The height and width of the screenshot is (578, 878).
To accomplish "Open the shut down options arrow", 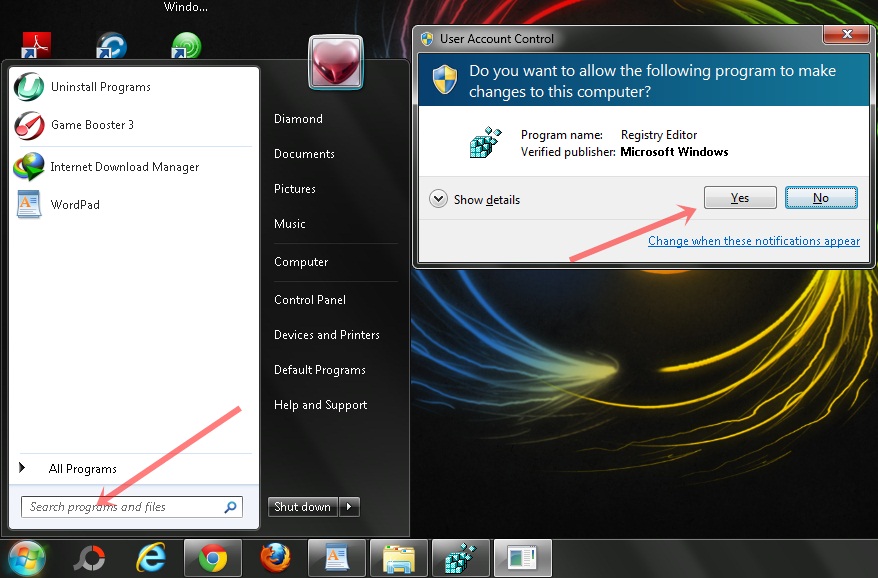I will 349,507.
